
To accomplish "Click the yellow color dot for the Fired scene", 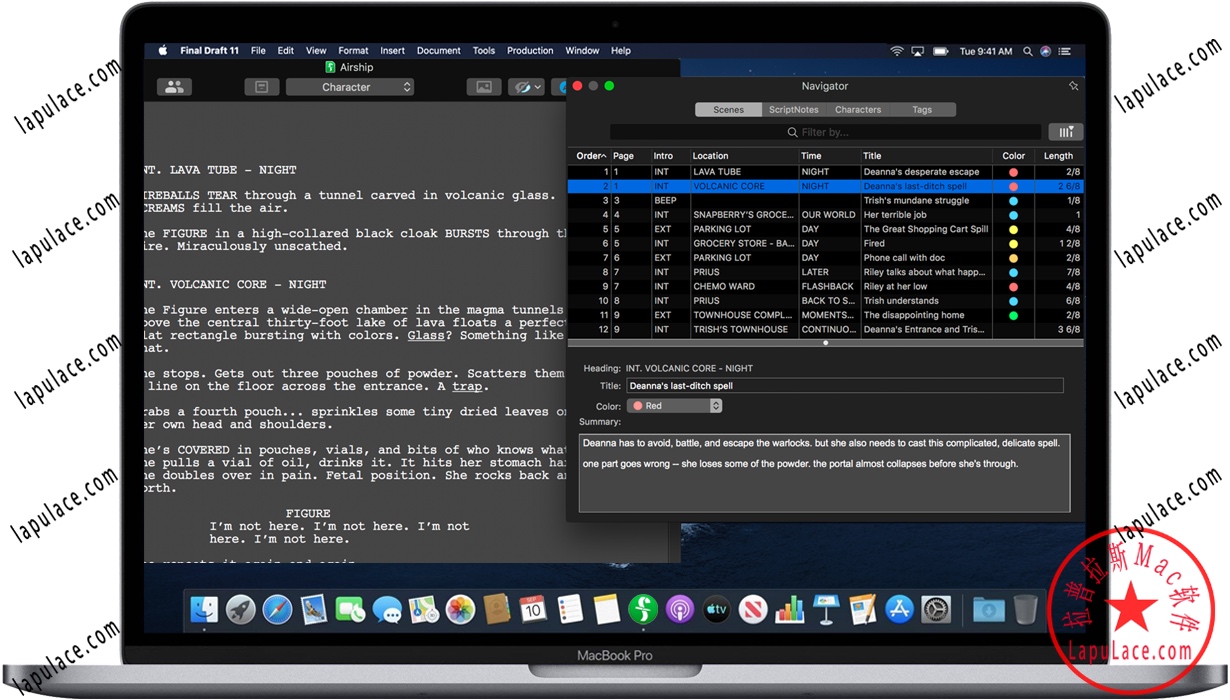I will tap(1013, 243).
